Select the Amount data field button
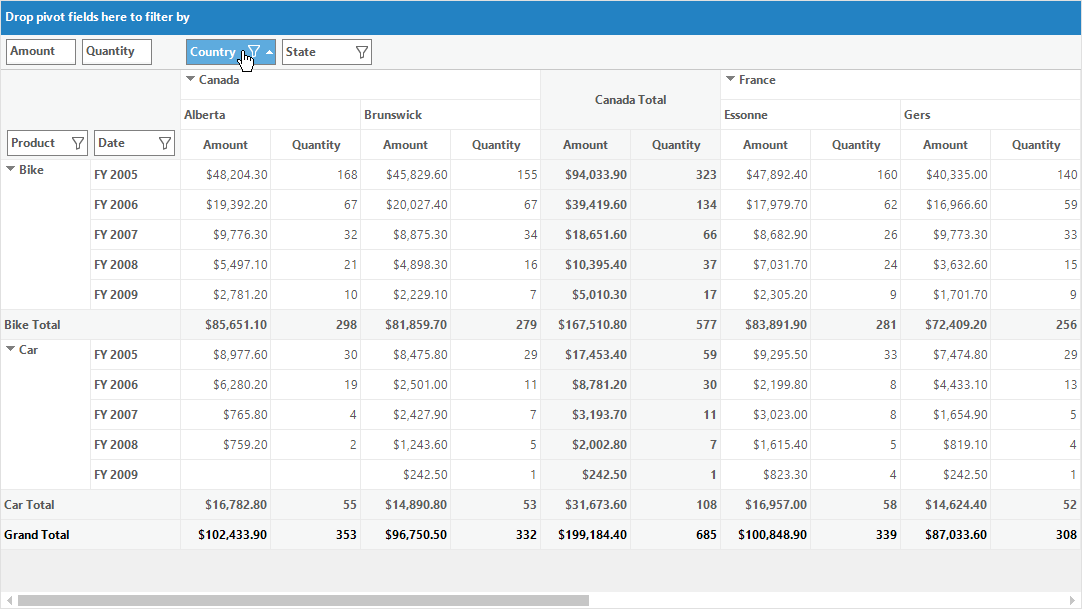 tap(41, 52)
